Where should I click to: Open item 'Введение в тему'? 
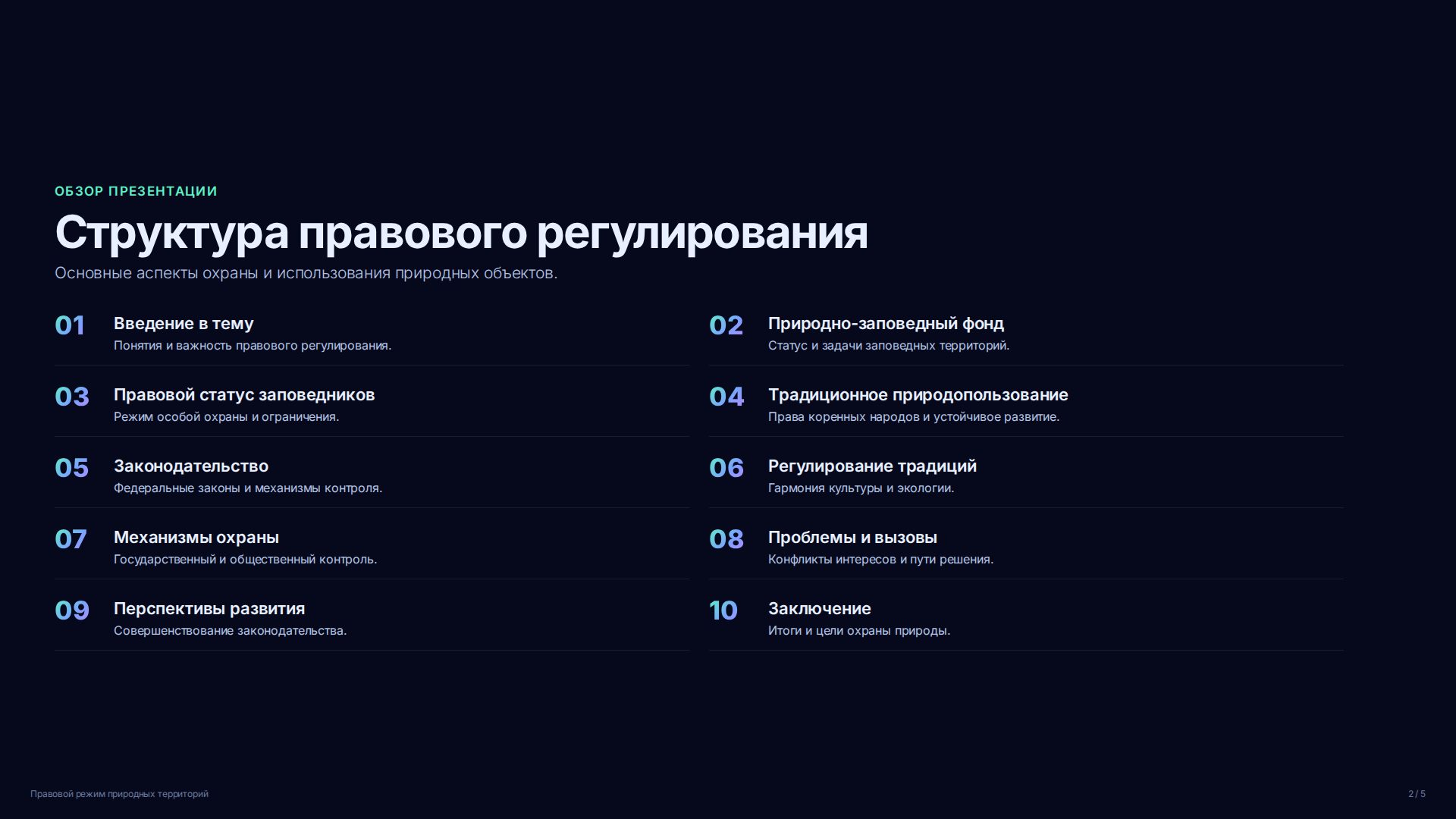click(184, 324)
